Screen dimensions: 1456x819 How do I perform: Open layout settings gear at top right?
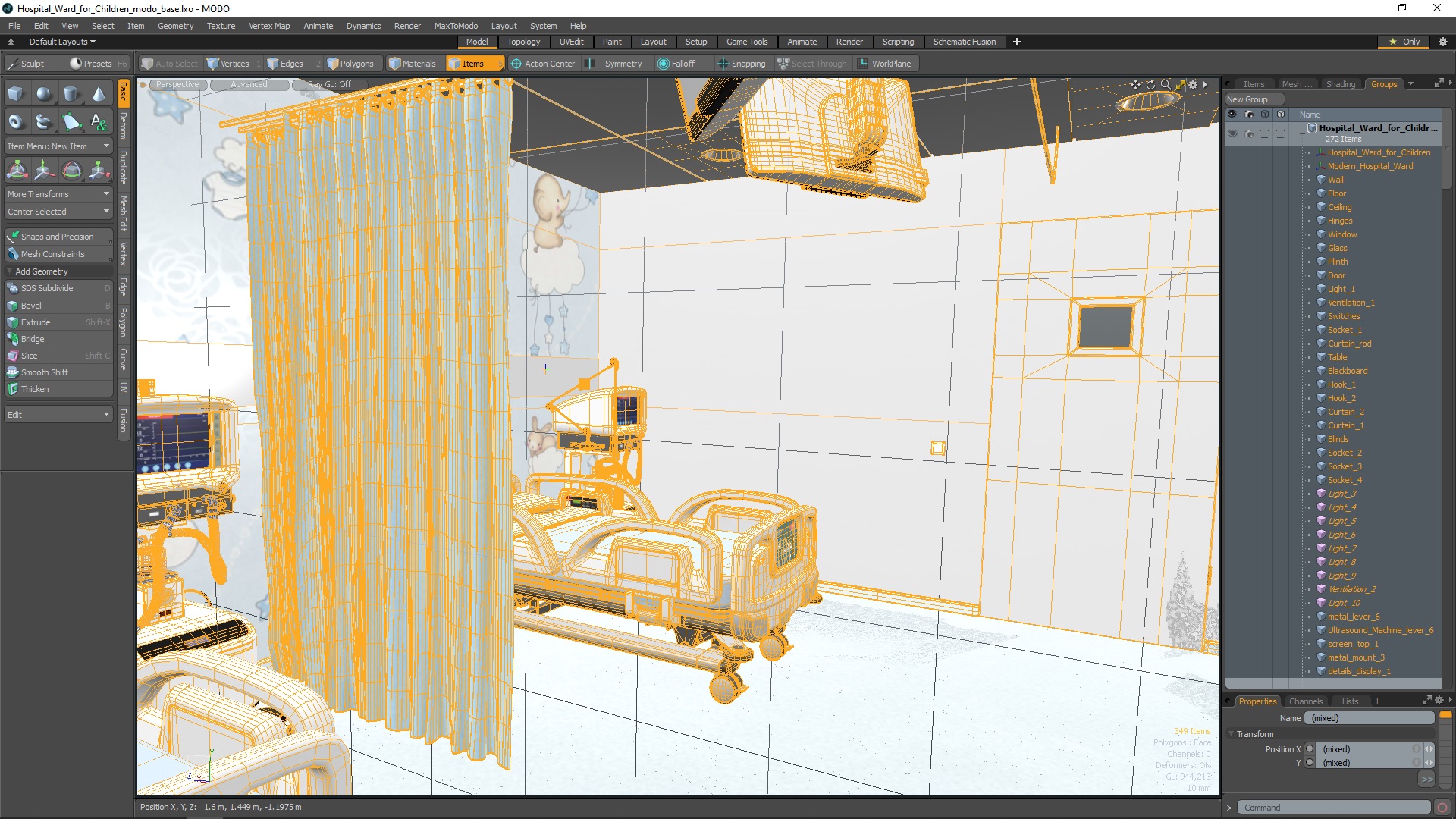[1442, 42]
